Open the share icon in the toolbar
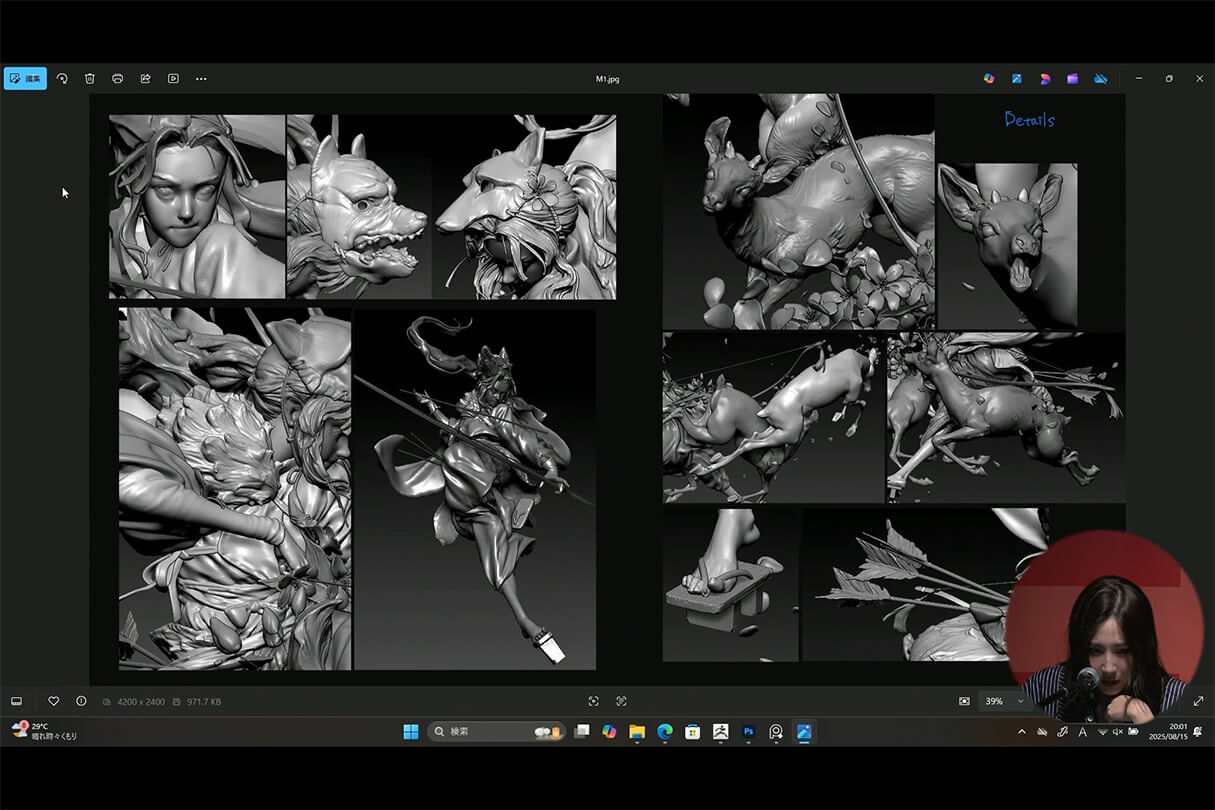 [x=145, y=78]
